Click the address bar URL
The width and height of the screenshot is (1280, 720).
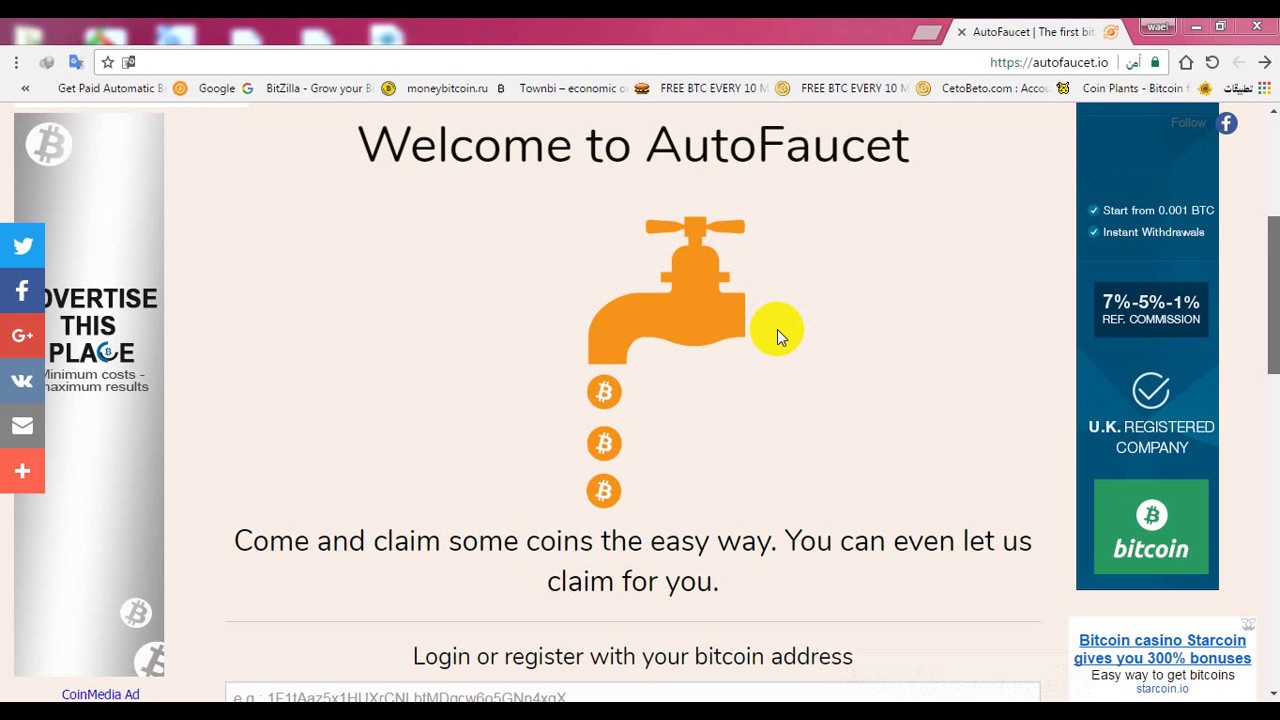[x=1049, y=62]
